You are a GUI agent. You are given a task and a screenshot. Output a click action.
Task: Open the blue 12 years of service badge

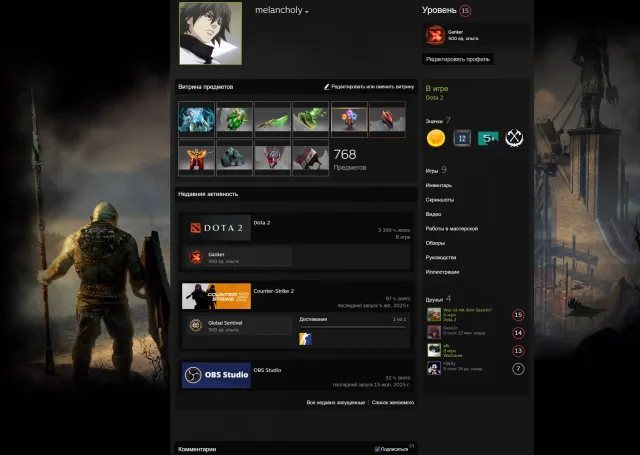tap(462, 138)
